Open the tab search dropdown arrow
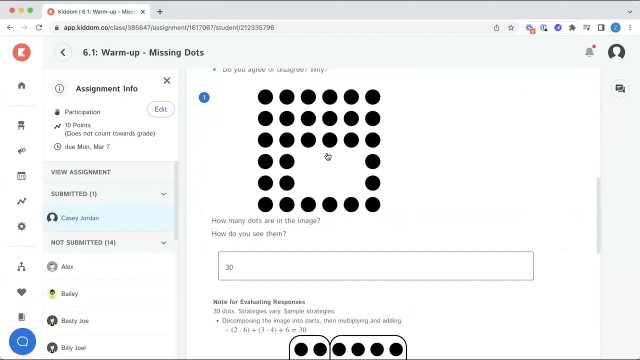The height and width of the screenshot is (360, 640). pyautogui.click(x=630, y=11)
